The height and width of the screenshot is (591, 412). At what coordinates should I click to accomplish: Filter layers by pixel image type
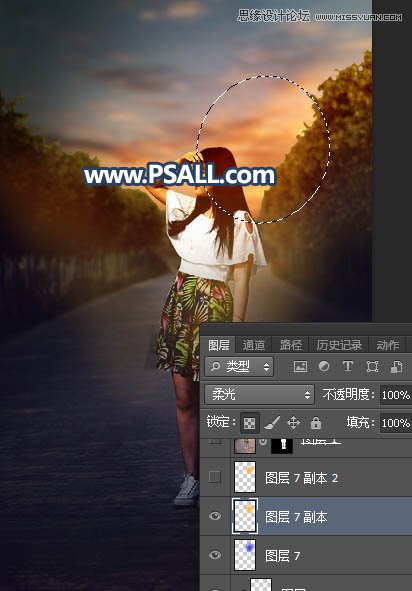[300, 367]
